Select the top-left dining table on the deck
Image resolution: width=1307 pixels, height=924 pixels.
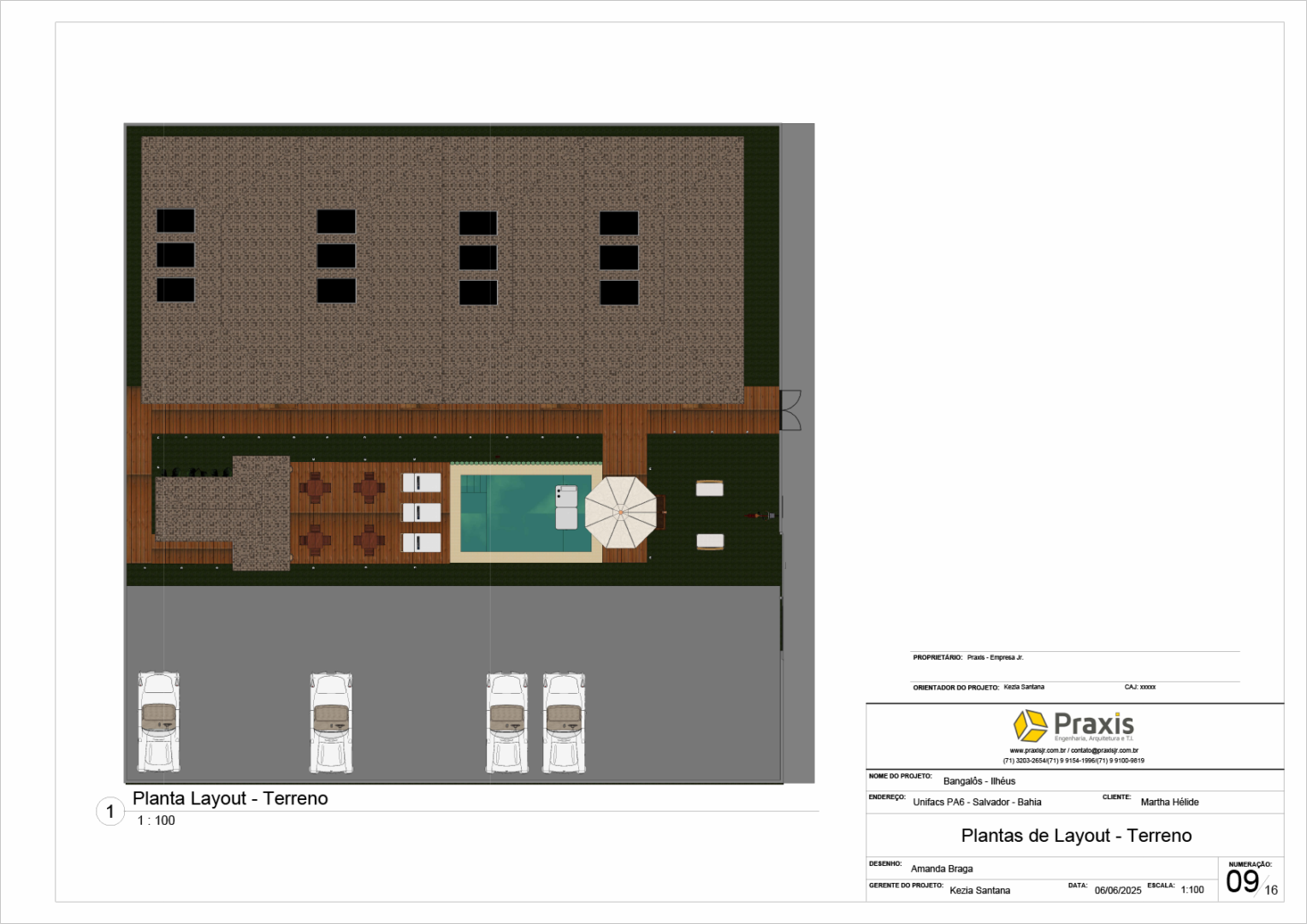coord(315,488)
